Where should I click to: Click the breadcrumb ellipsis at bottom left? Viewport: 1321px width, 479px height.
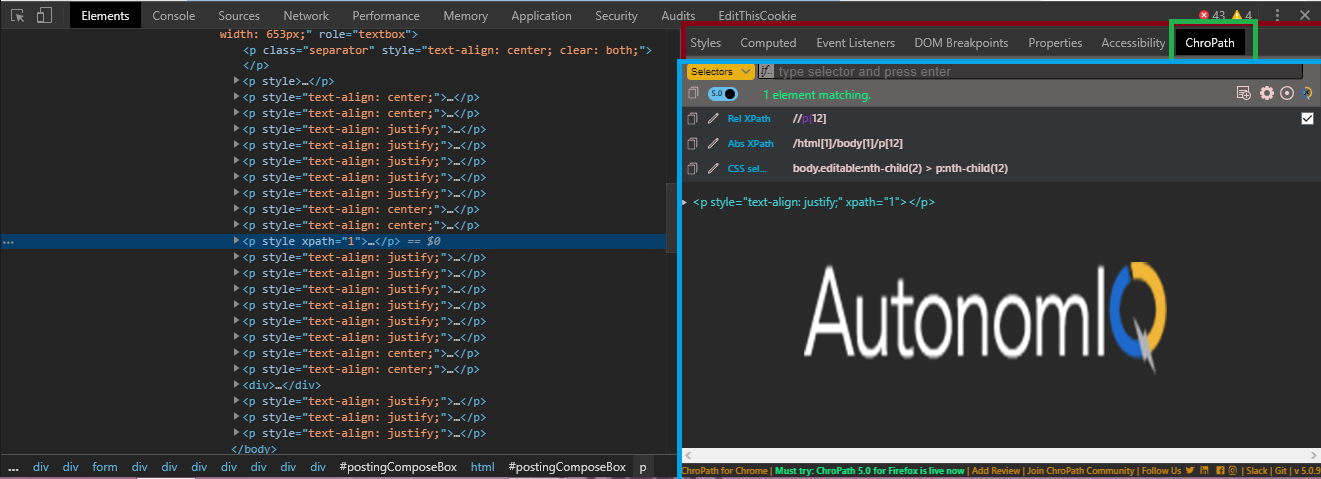[x=13, y=467]
